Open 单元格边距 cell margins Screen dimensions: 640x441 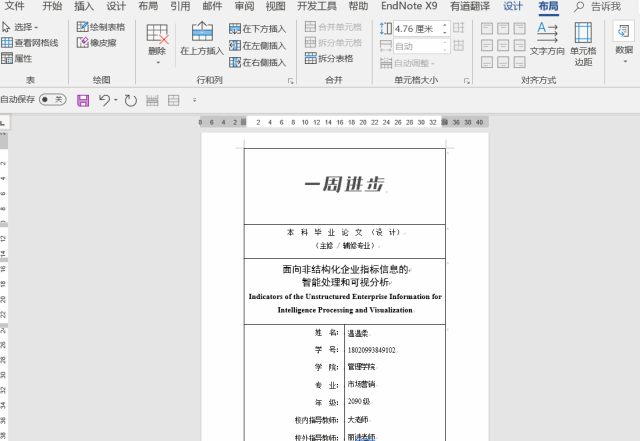point(583,44)
